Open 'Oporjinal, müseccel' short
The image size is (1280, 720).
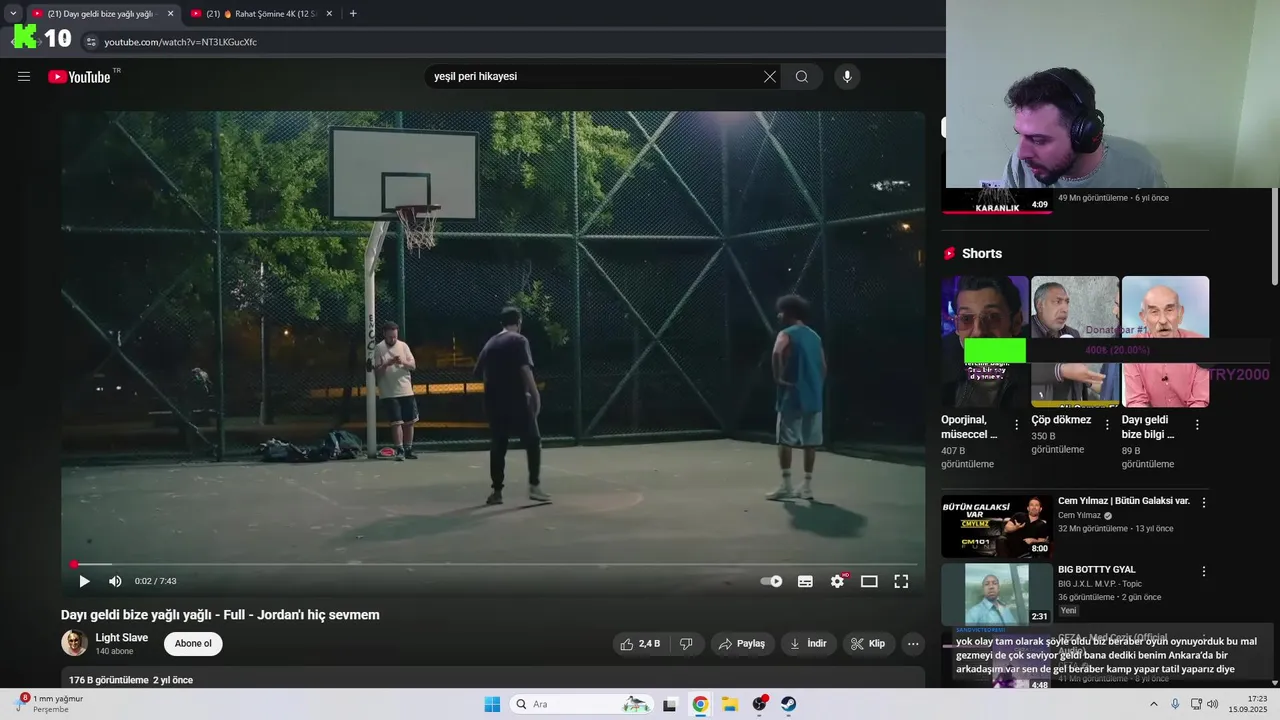coord(984,342)
